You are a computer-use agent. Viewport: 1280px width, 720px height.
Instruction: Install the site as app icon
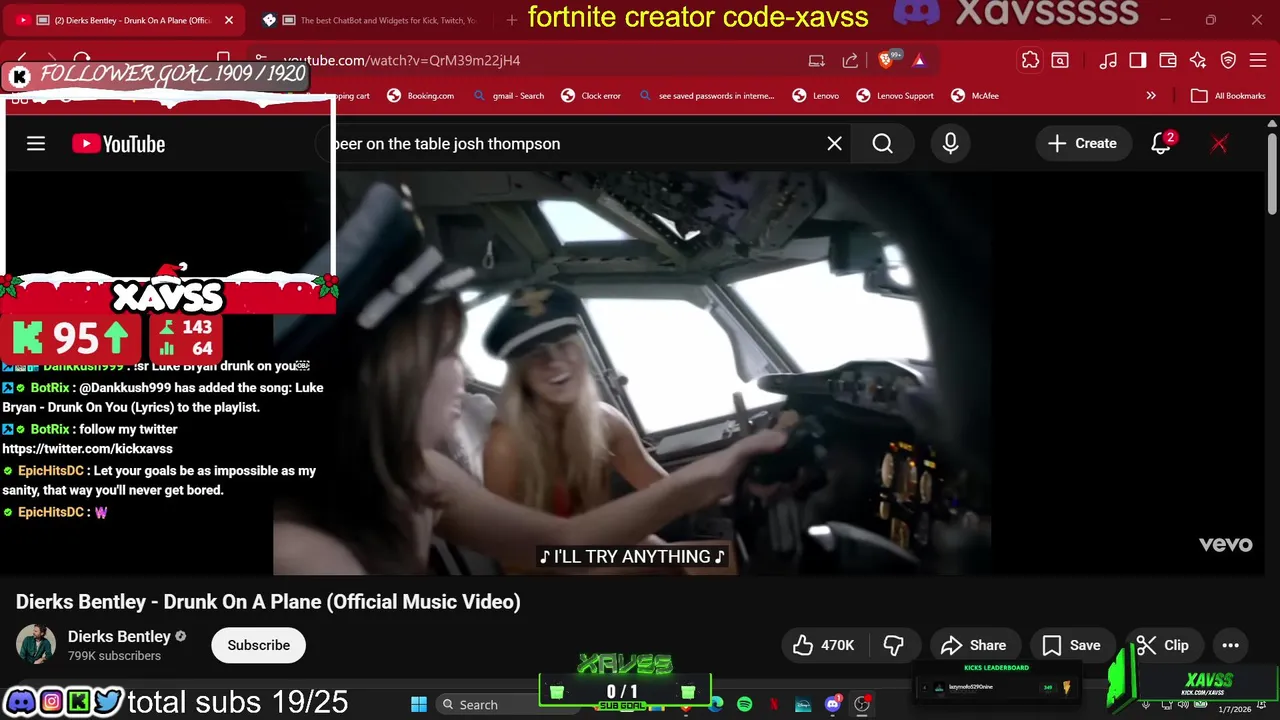pyautogui.click(x=817, y=61)
